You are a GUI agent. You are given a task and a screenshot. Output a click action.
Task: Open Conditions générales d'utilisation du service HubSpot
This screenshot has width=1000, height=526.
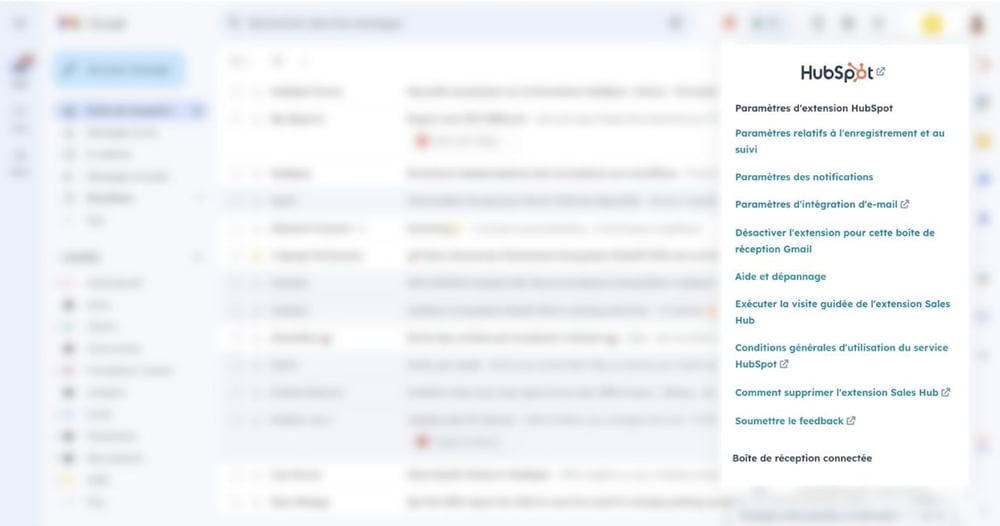[841, 356]
